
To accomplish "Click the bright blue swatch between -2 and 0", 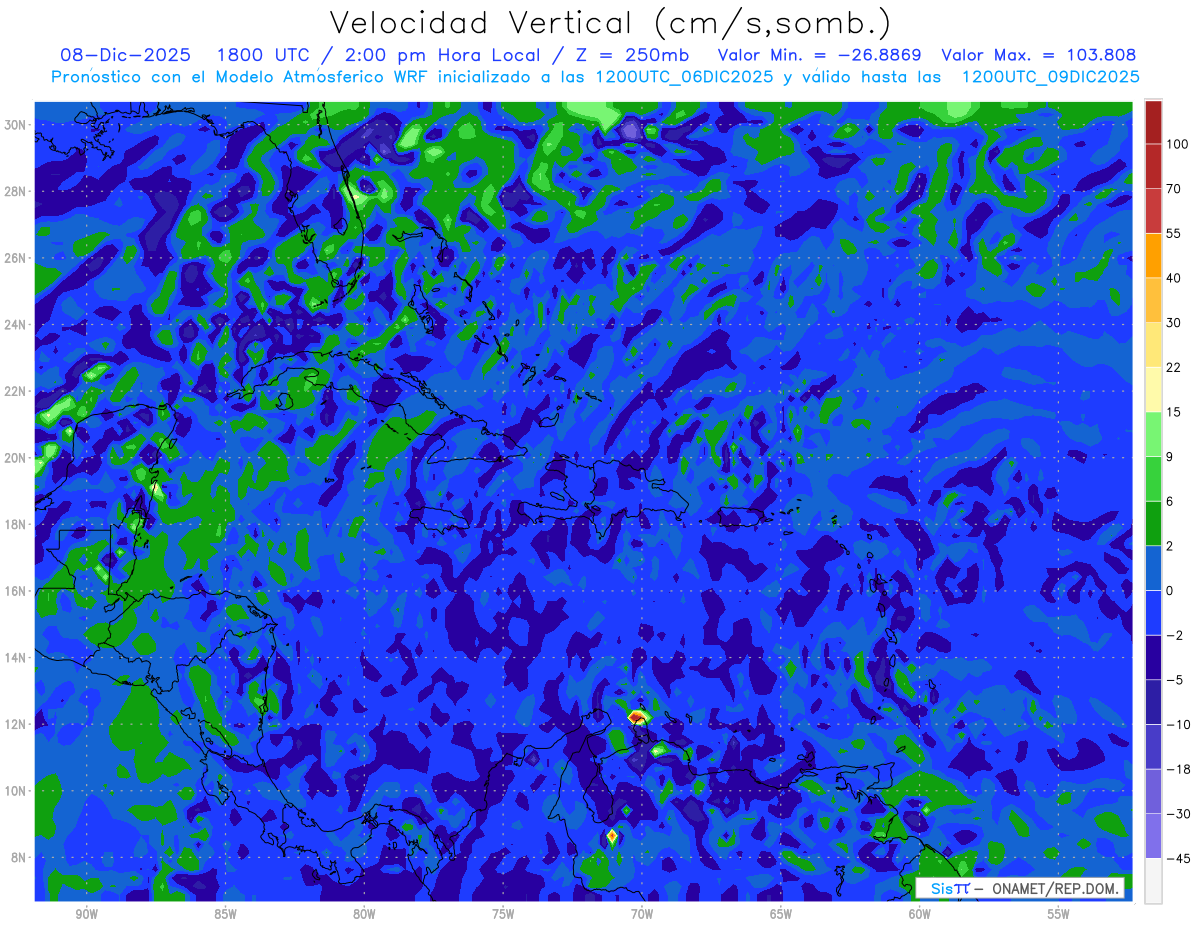I will click(1153, 612).
